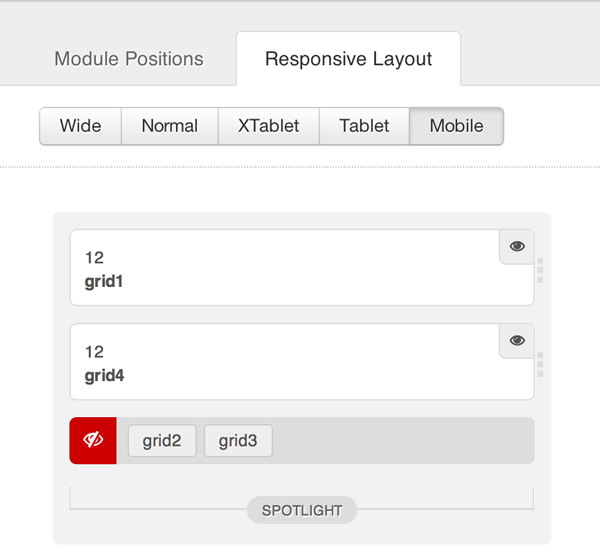Pick the Tablet layout button
This screenshot has height=560, width=600.
coord(364,126)
